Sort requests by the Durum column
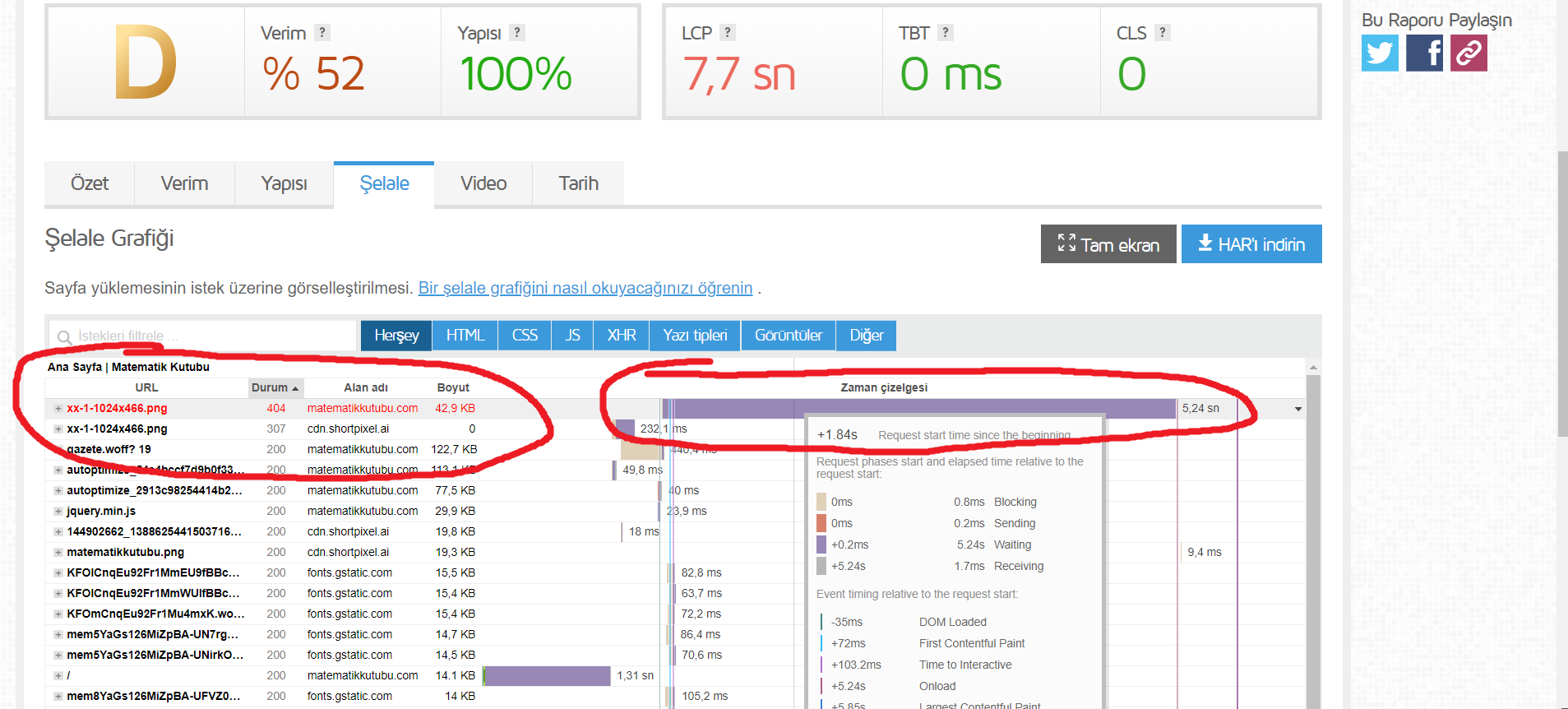This screenshot has width=1568, height=709. tap(275, 387)
